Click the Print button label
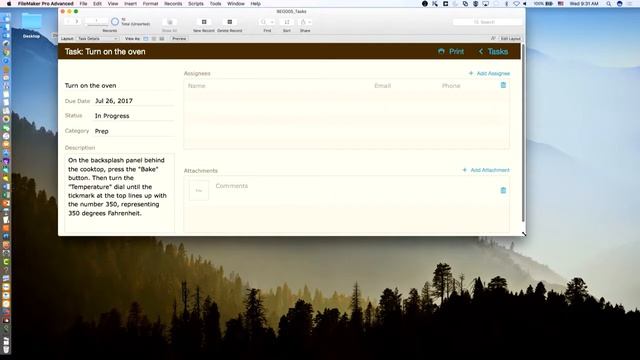The height and width of the screenshot is (360, 640). coord(456,51)
